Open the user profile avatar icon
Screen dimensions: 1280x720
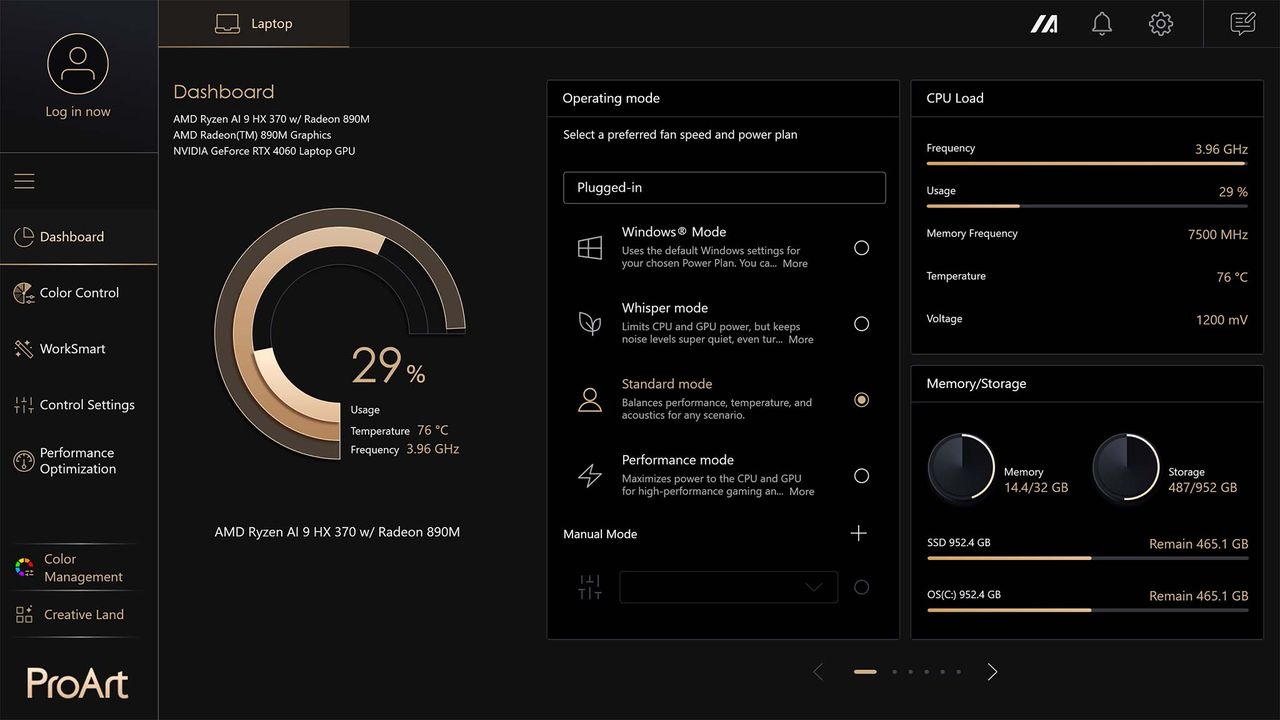(x=78, y=63)
